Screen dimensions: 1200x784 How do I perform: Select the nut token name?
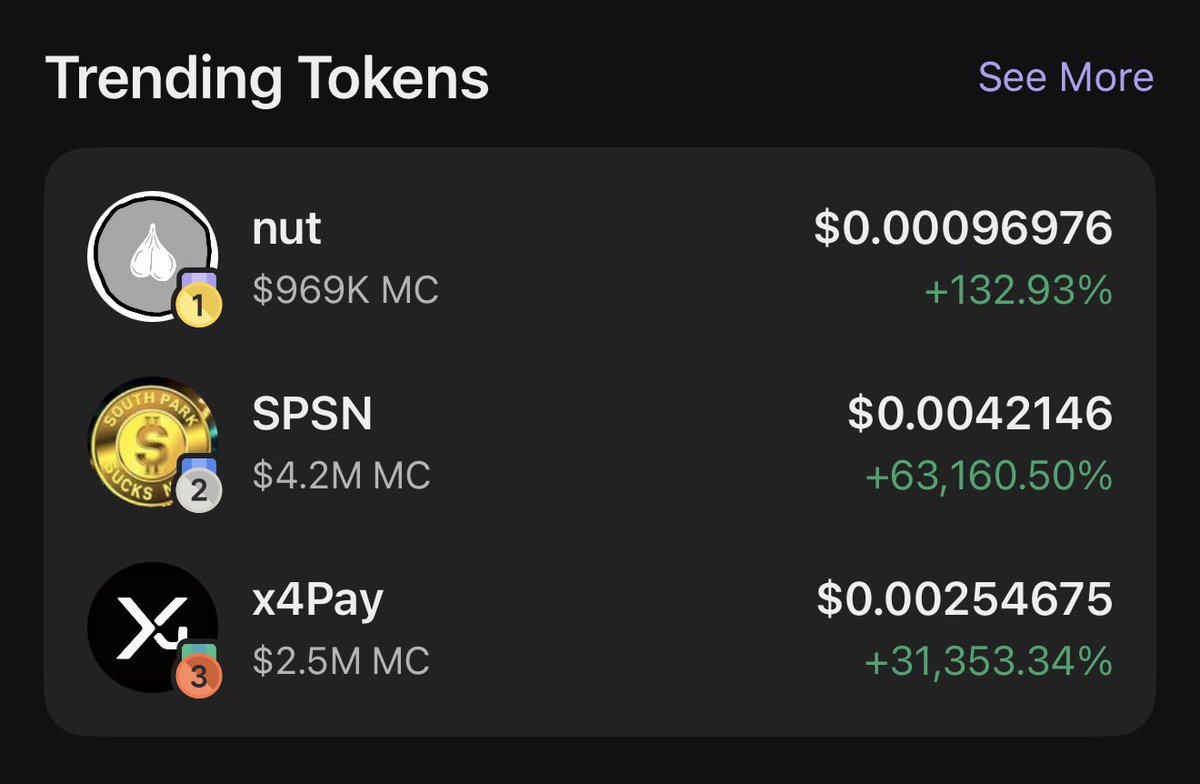pos(286,229)
